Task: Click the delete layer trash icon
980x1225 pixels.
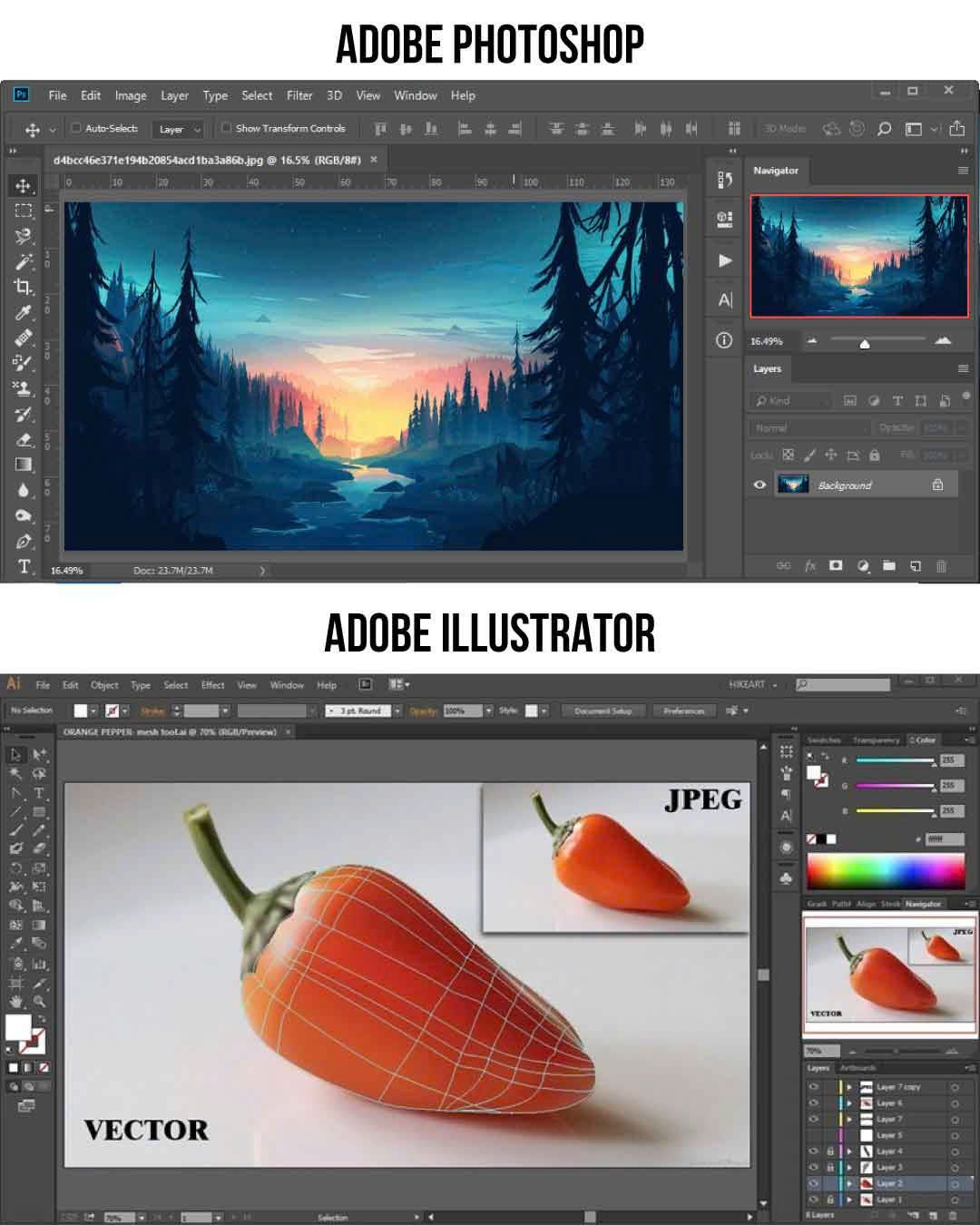Action: pyautogui.click(x=941, y=566)
